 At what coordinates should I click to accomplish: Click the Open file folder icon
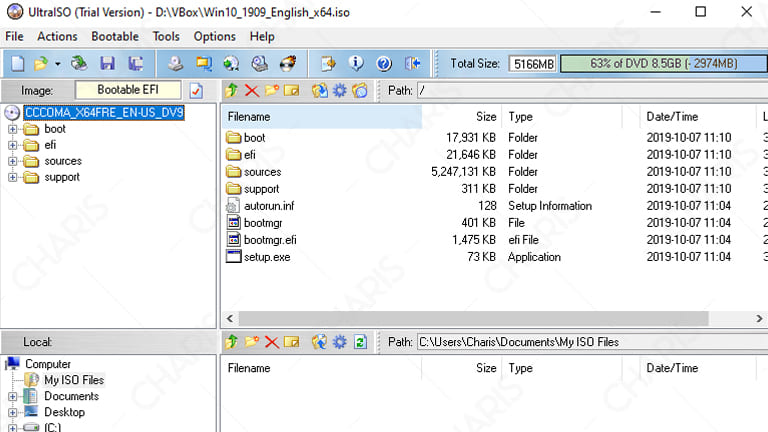pyautogui.click(x=41, y=63)
